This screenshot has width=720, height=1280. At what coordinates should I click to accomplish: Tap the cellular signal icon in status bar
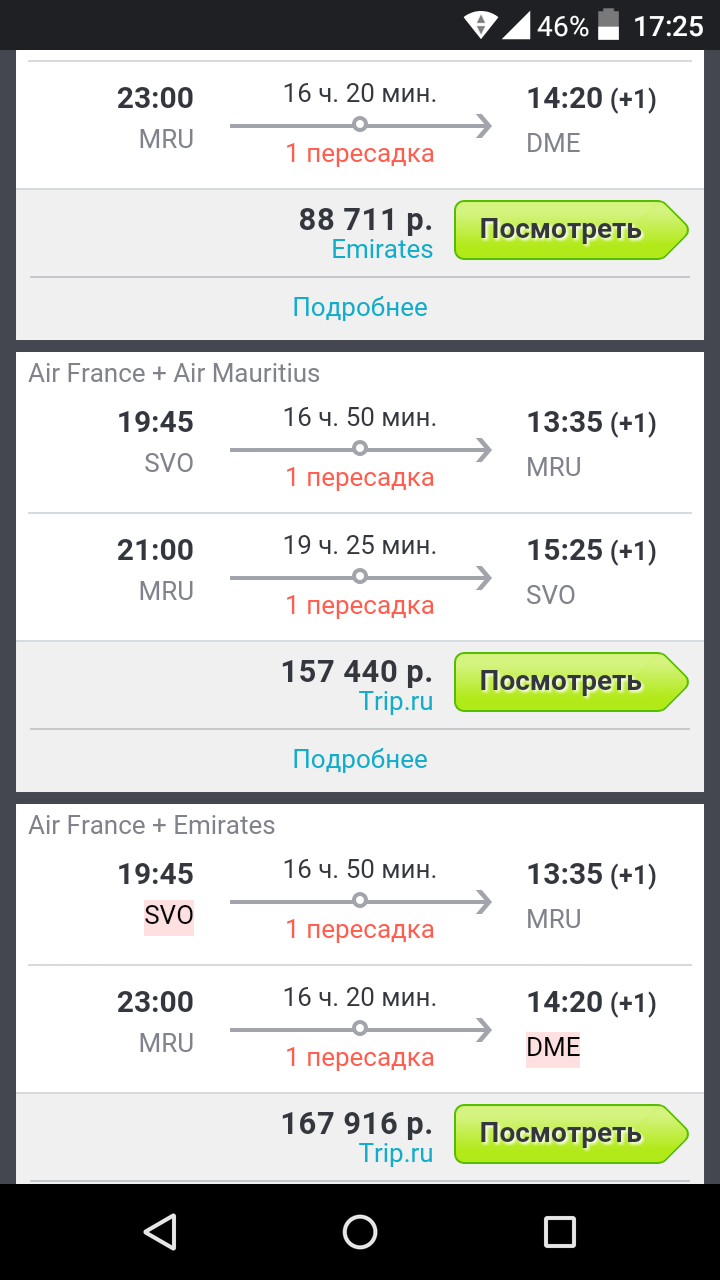[516, 25]
